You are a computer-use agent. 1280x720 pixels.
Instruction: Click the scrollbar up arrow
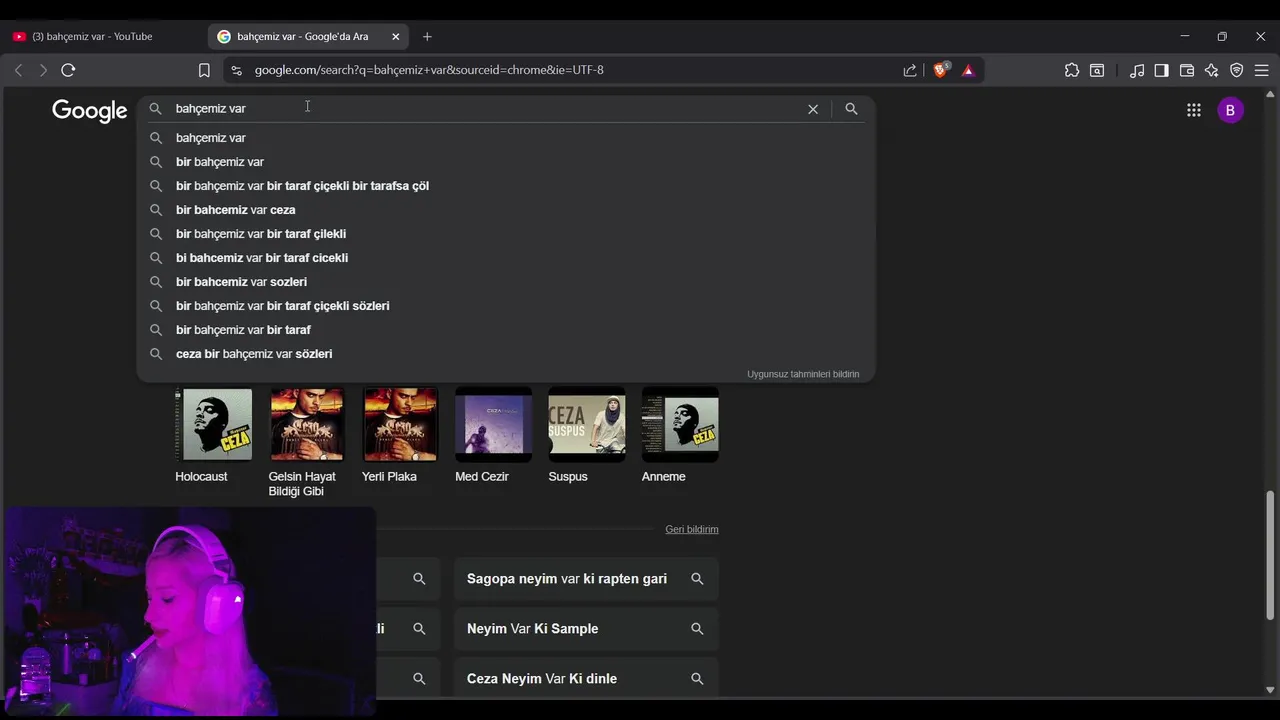[1271, 95]
